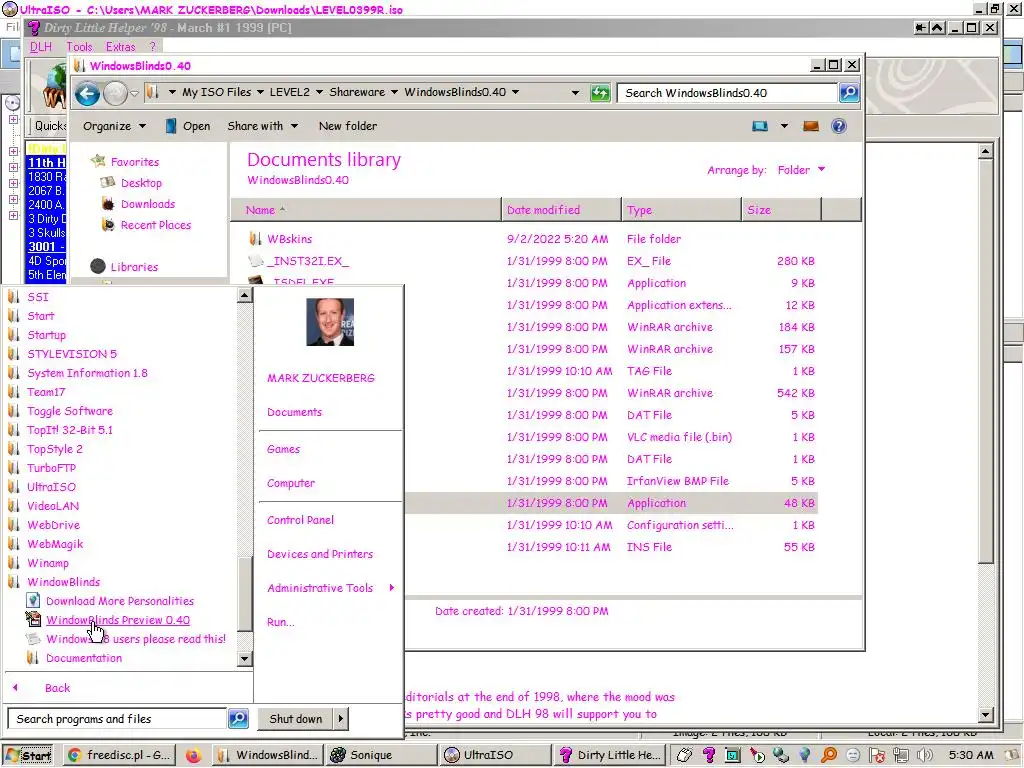Click the WBskins folder icon
The image size is (1024, 768).
(255, 239)
